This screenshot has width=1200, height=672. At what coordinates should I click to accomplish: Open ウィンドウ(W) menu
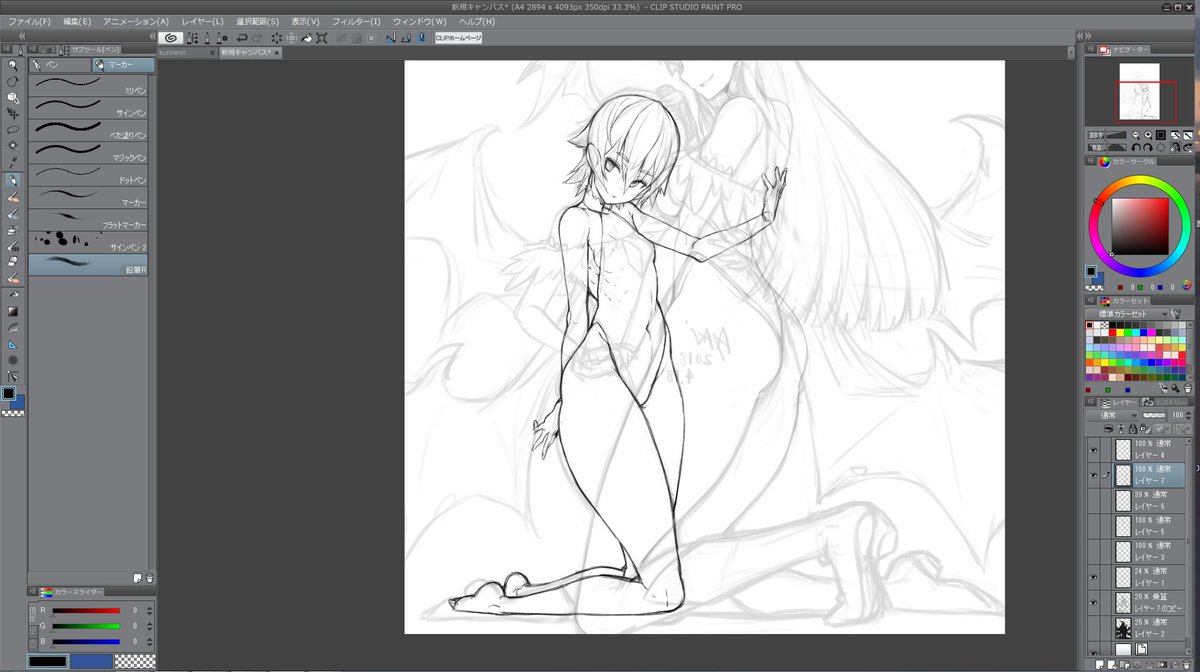(419, 21)
